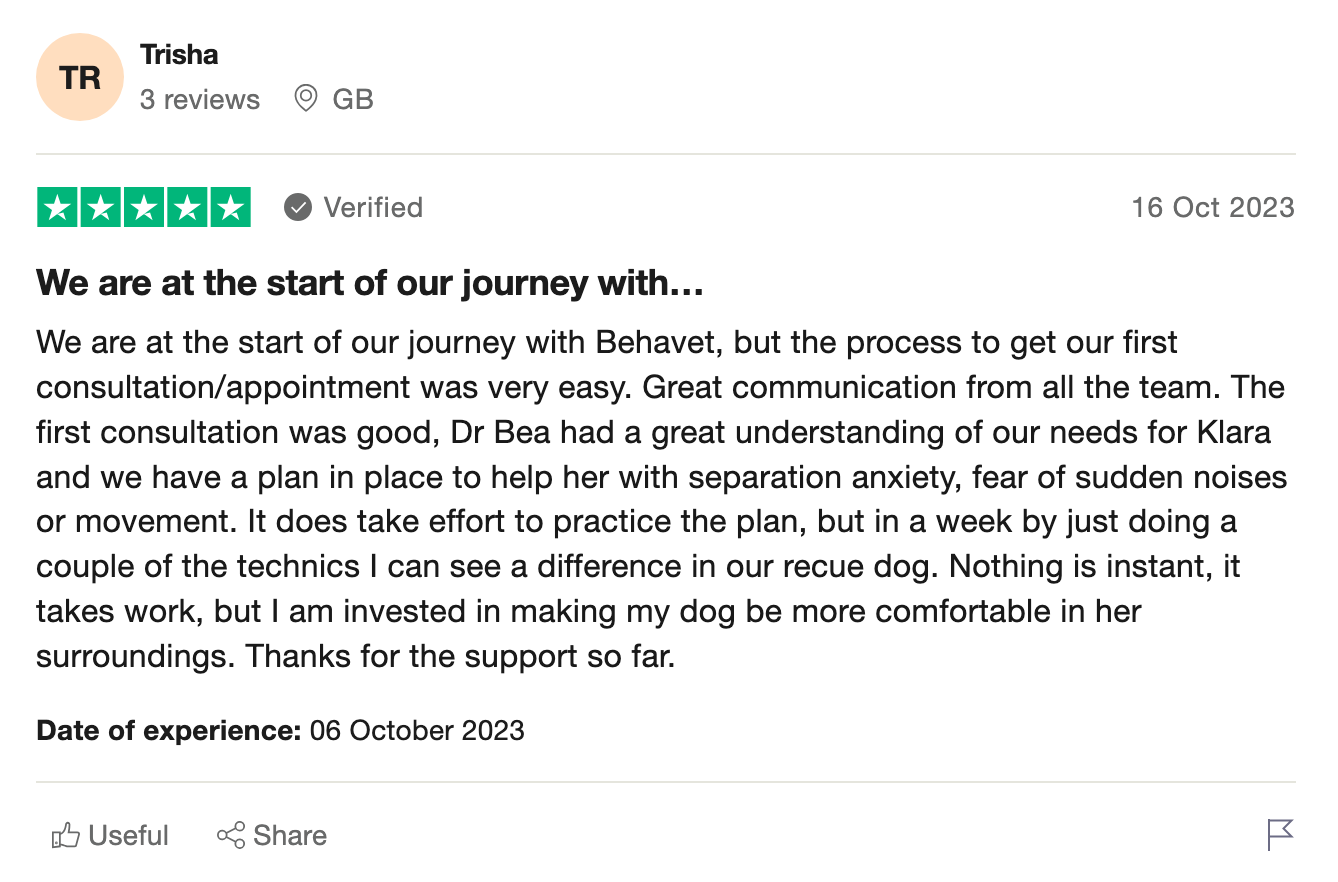This screenshot has width=1338, height=882.
Task: Mark the review as Useful via its label
Action: pyautogui.click(x=129, y=836)
